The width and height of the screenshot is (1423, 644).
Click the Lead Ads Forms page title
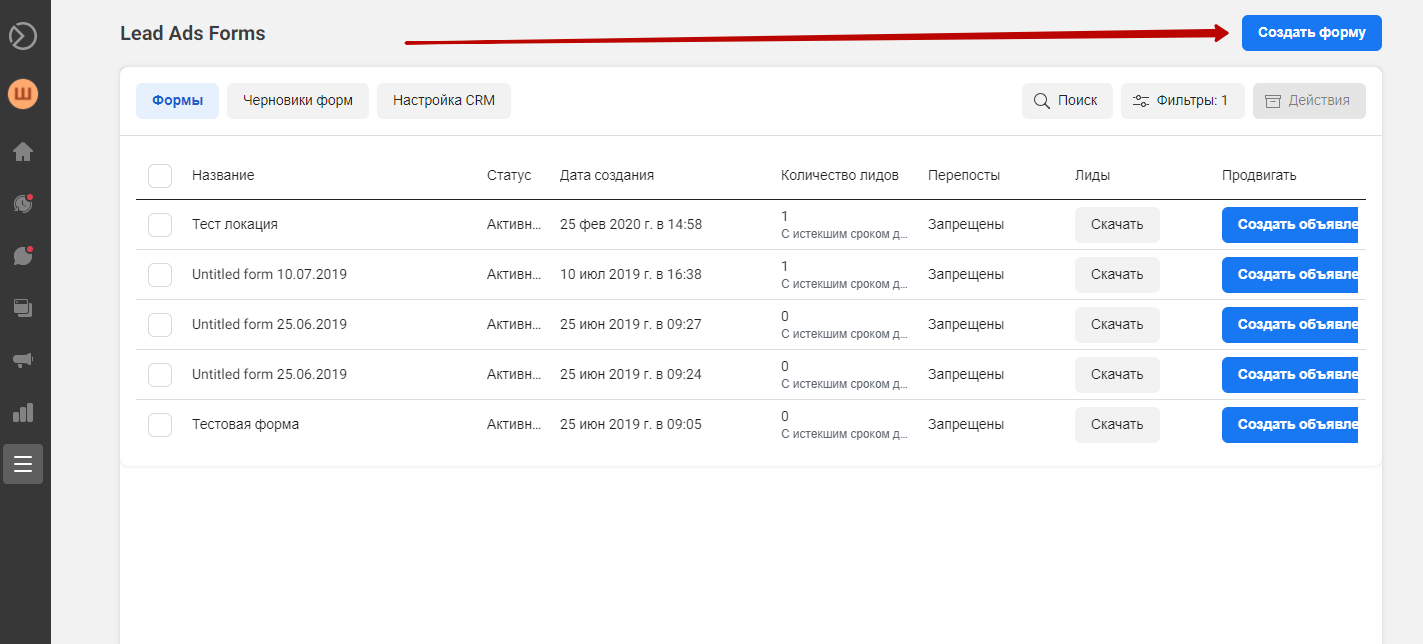point(193,33)
